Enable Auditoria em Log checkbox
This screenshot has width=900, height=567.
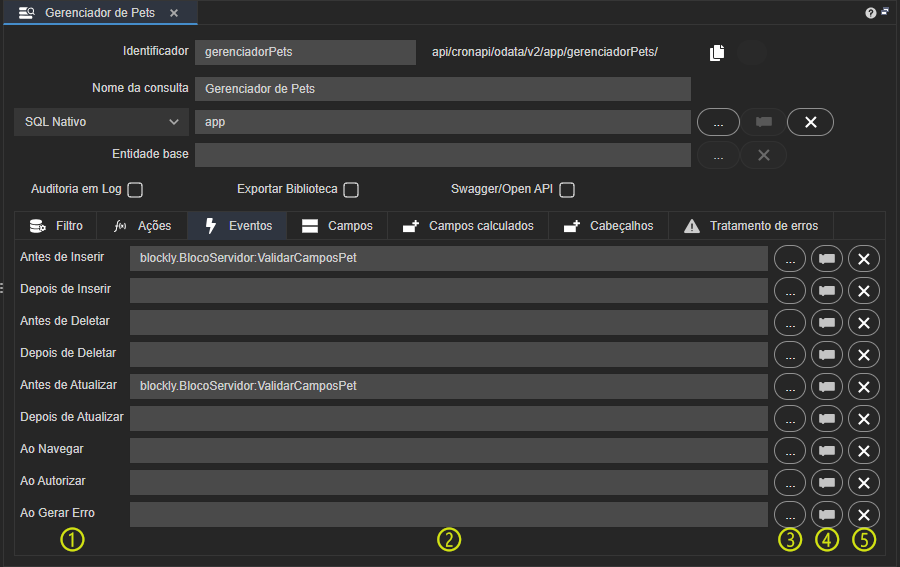pos(135,190)
